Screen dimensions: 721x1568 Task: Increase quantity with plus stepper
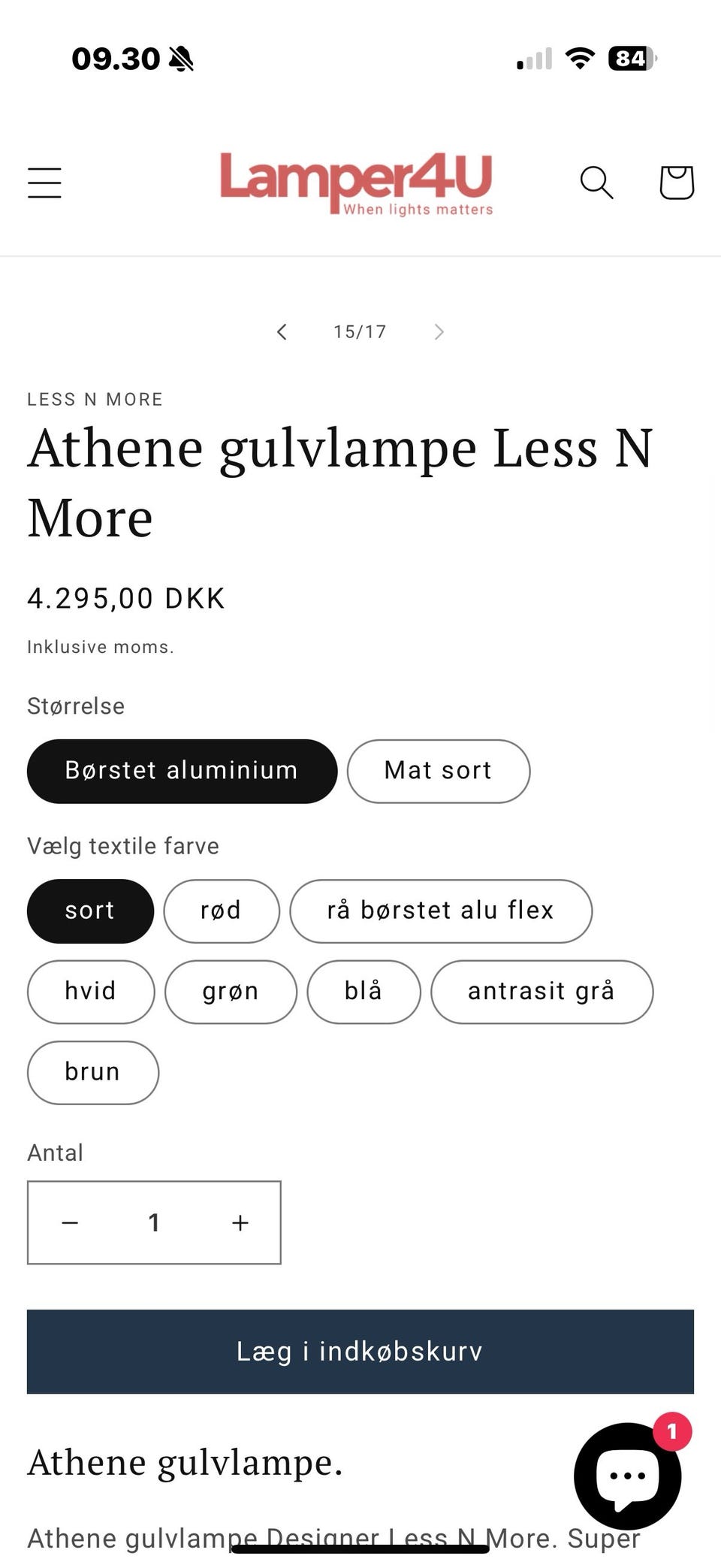click(x=240, y=1222)
